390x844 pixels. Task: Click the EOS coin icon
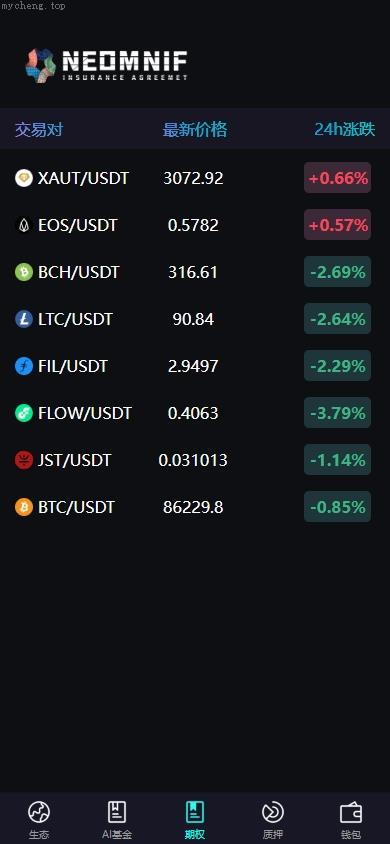pyautogui.click(x=24, y=224)
